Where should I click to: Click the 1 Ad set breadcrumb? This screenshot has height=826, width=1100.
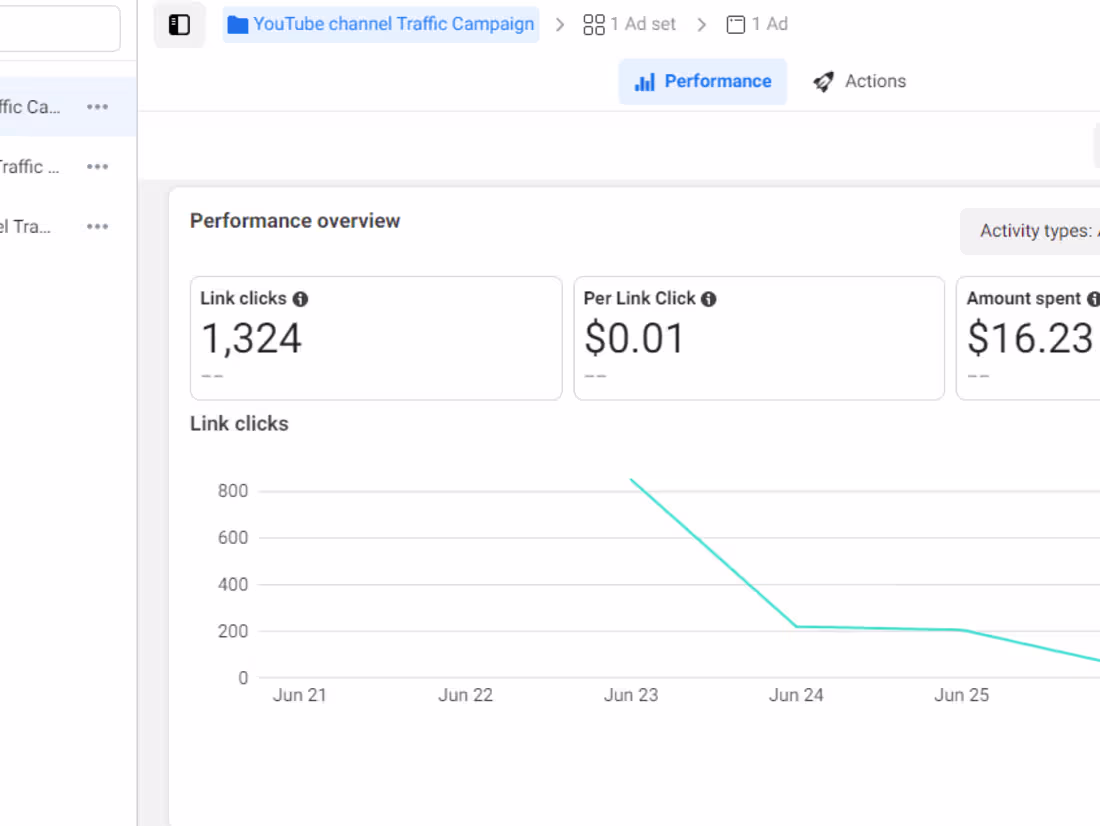641,23
